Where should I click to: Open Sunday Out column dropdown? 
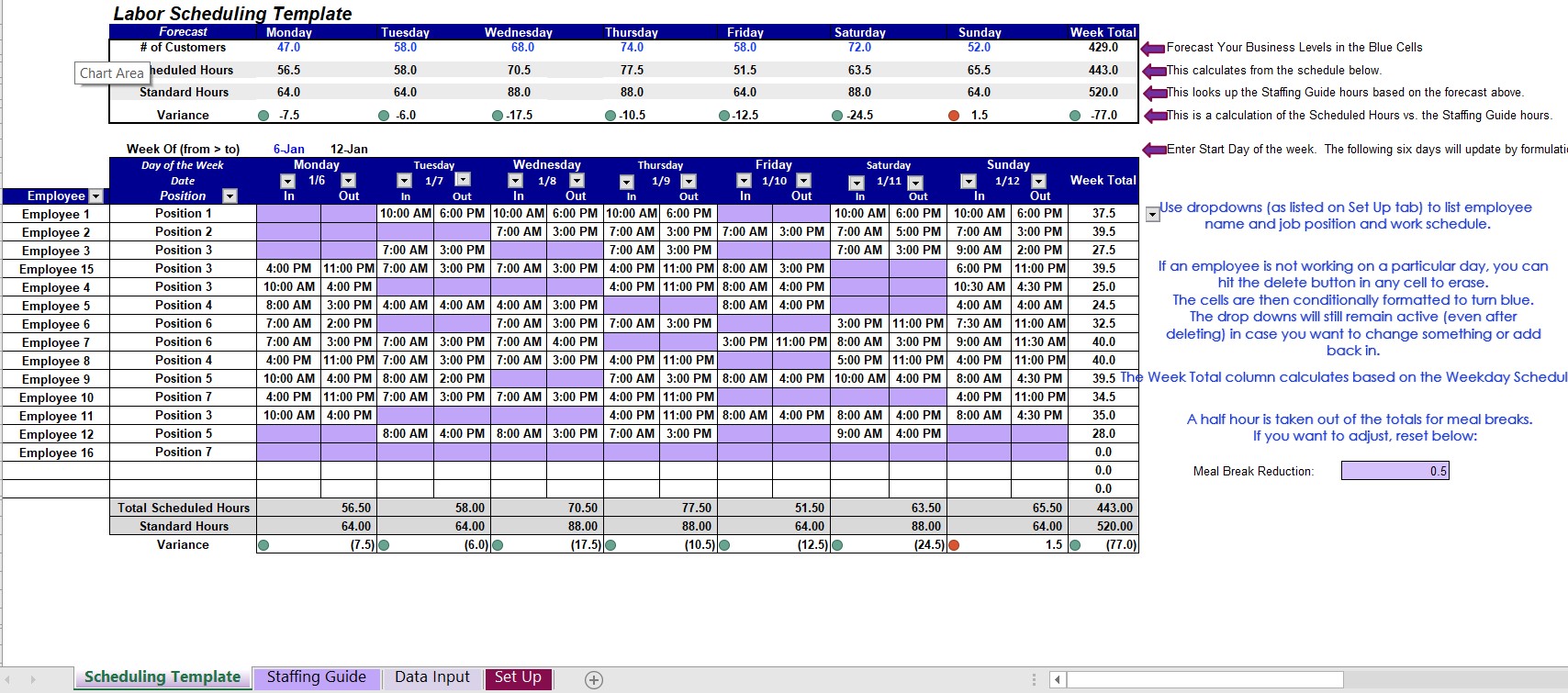[1039, 181]
